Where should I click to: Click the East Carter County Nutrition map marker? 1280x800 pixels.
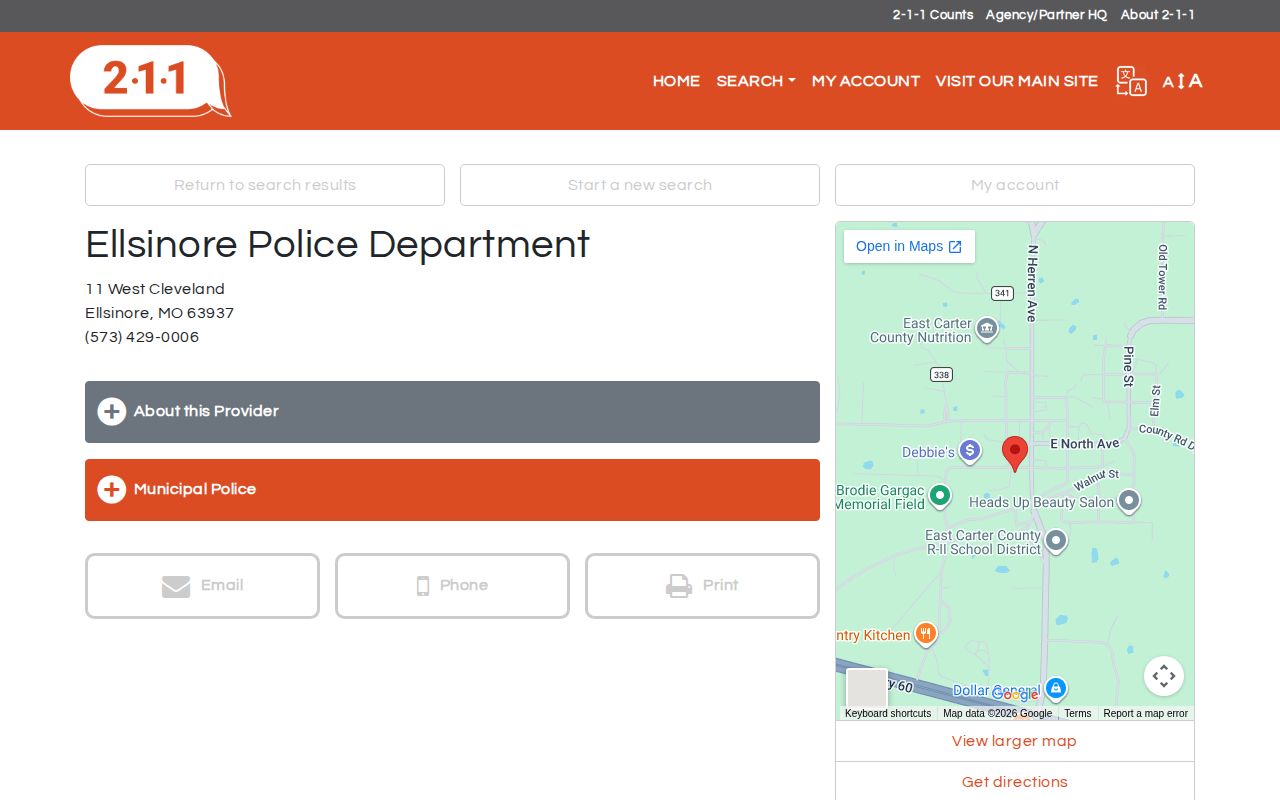[x=987, y=329]
